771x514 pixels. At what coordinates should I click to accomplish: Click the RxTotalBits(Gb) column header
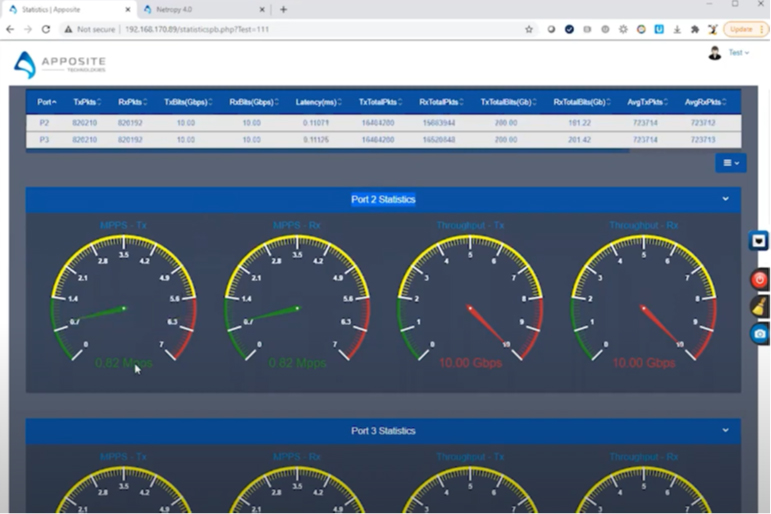point(582,102)
